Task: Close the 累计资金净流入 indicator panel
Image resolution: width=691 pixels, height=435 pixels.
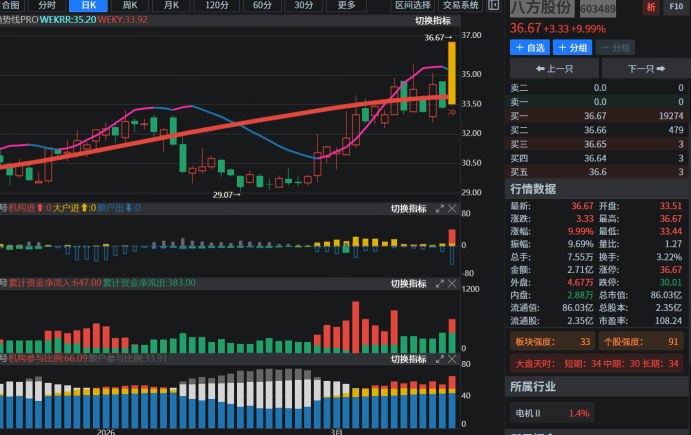Action: point(452,284)
